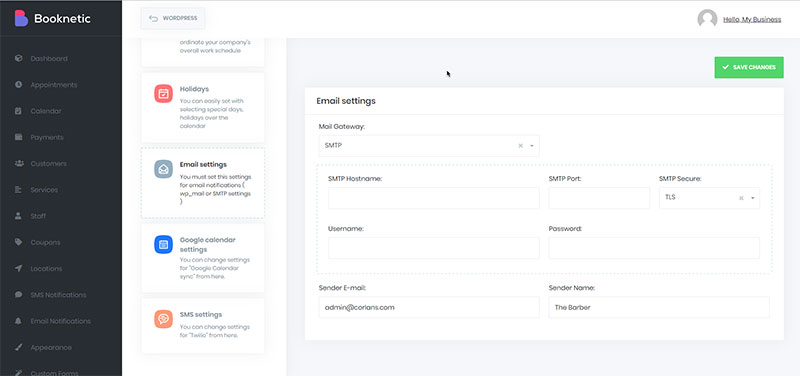Screen dimensions: 800x376
Task: Click the Appearance brush icon
Action: tap(19, 347)
